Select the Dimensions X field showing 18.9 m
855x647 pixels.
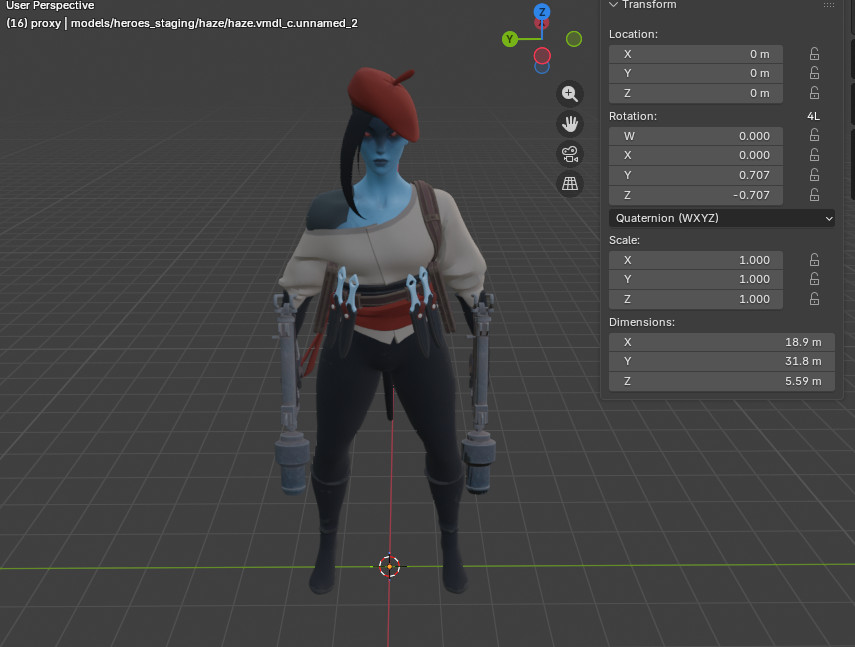coord(721,342)
